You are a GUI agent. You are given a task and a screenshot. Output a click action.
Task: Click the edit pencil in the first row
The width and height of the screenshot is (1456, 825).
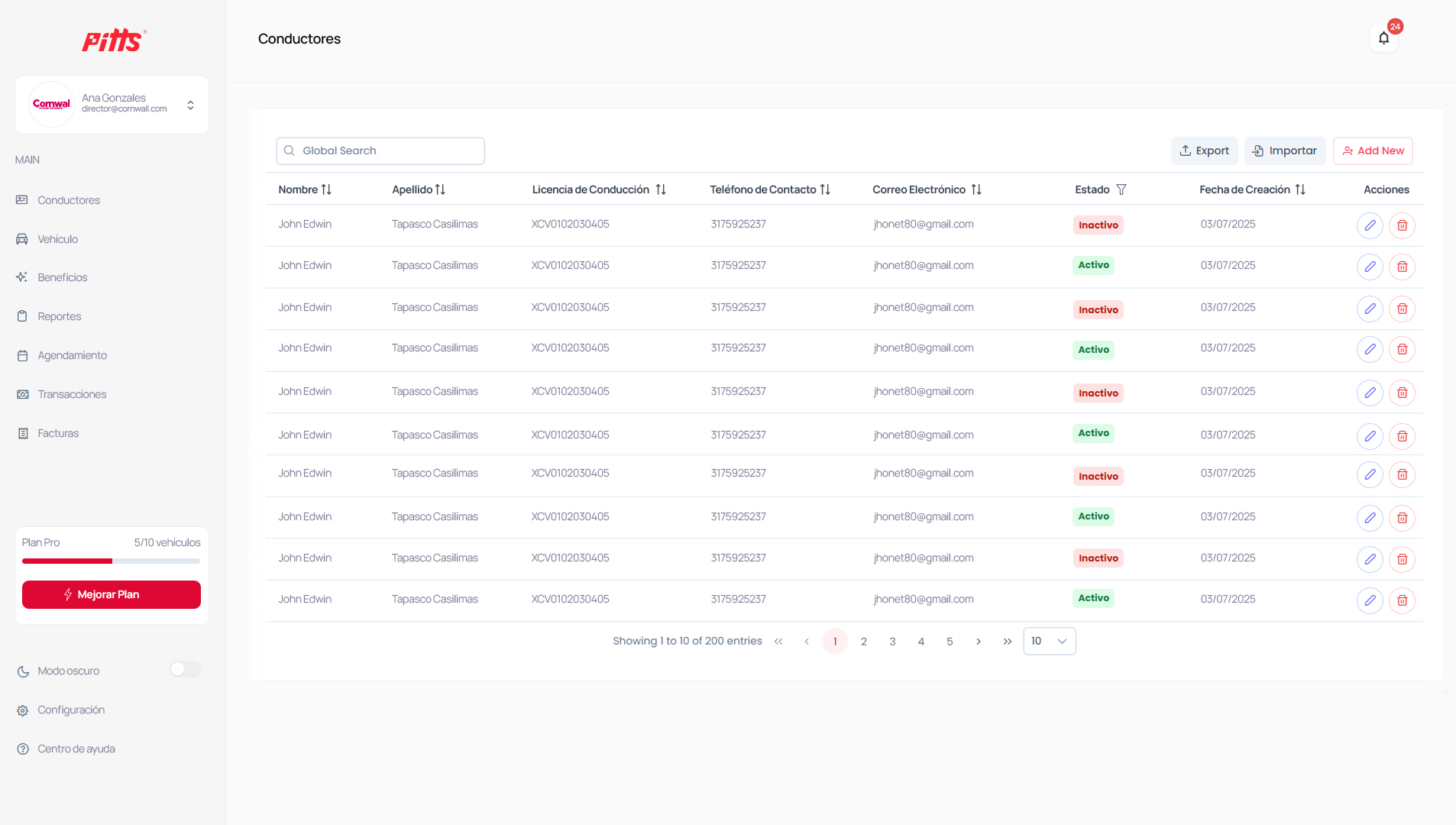(1370, 225)
